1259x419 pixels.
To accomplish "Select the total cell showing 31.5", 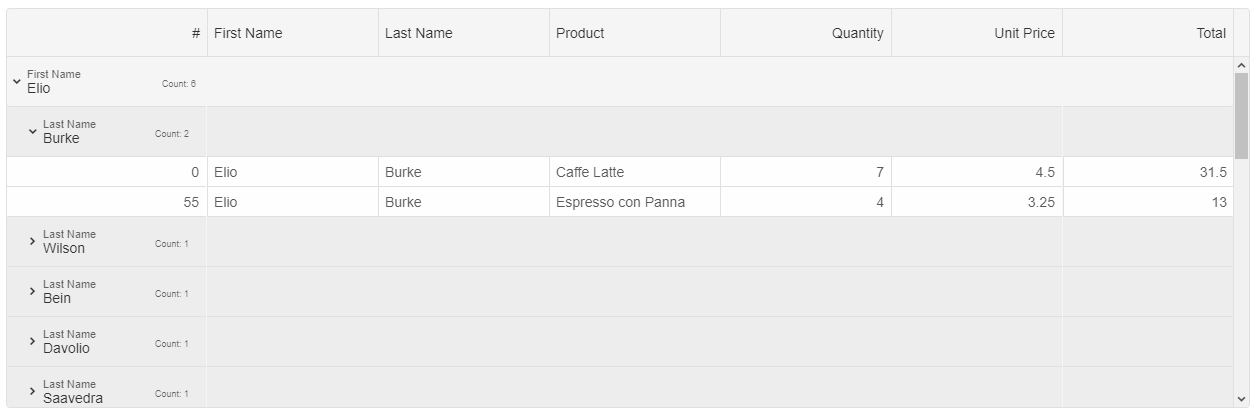I will pyautogui.click(x=1148, y=172).
